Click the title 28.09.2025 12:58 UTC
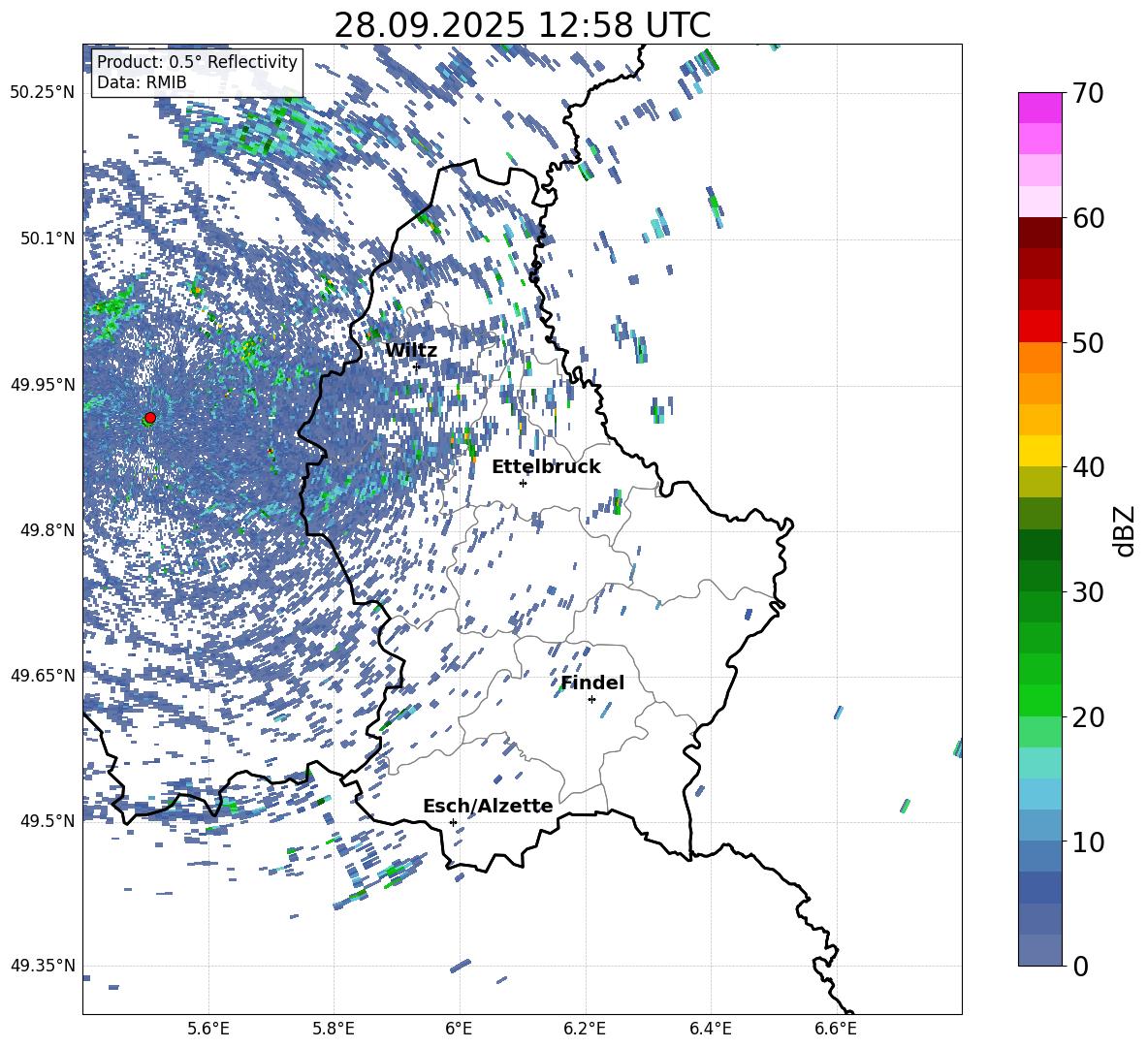The image size is (1148, 1048). [x=522, y=25]
